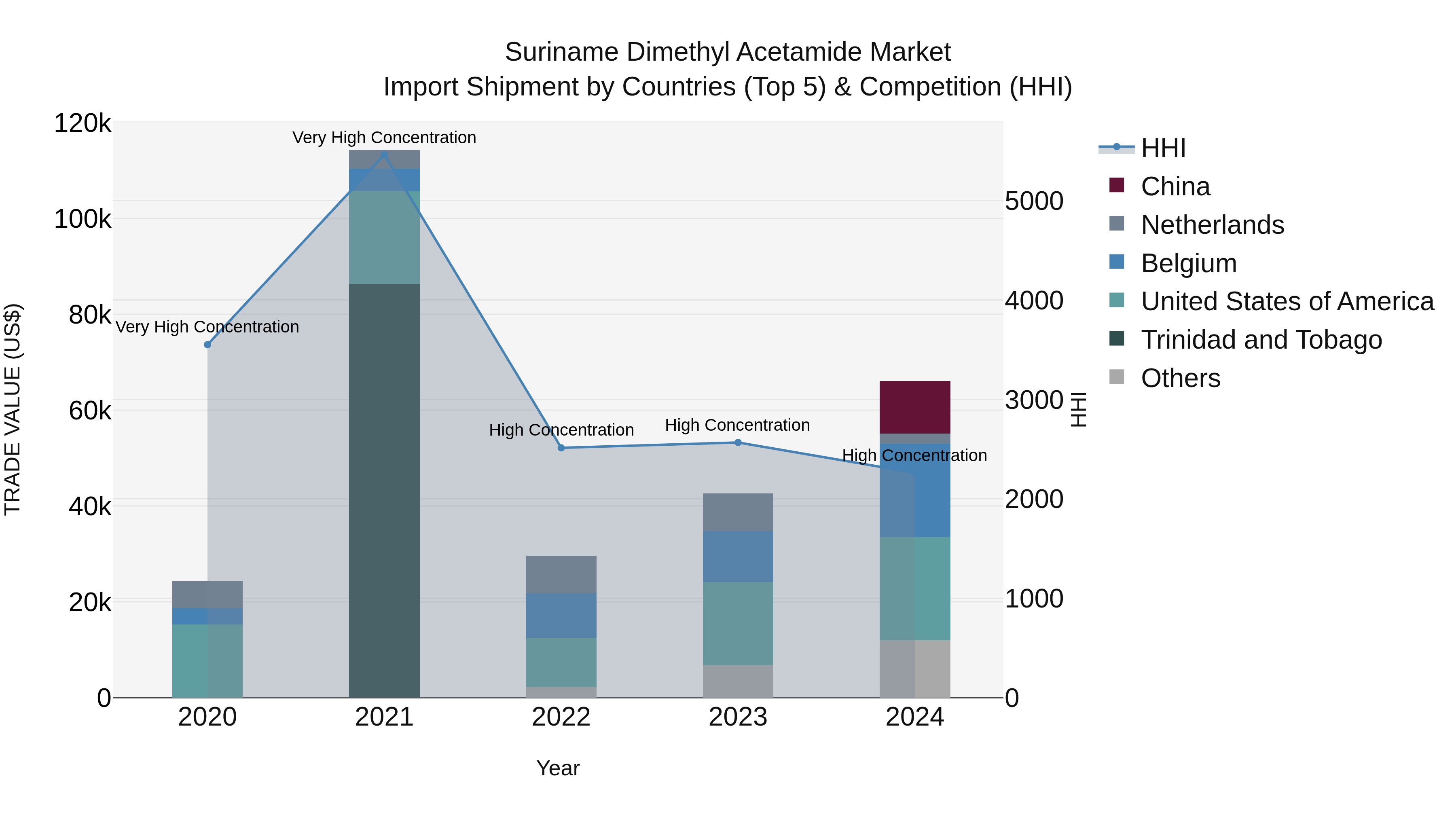The height and width of the screenshot is (819, 1456).
Task: Click the Very High Concentration label above 2021
Action: (384, 138)
